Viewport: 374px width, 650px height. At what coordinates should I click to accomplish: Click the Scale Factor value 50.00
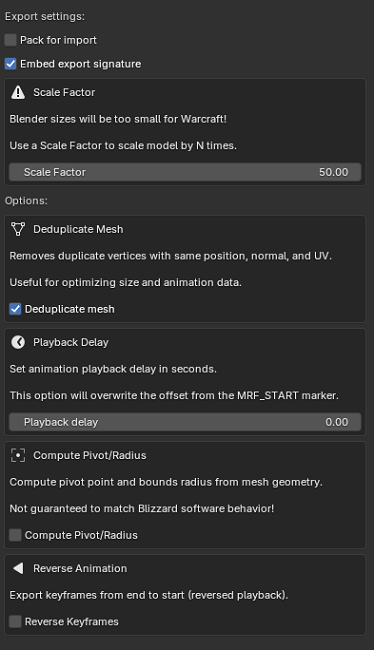pos(333,172)
